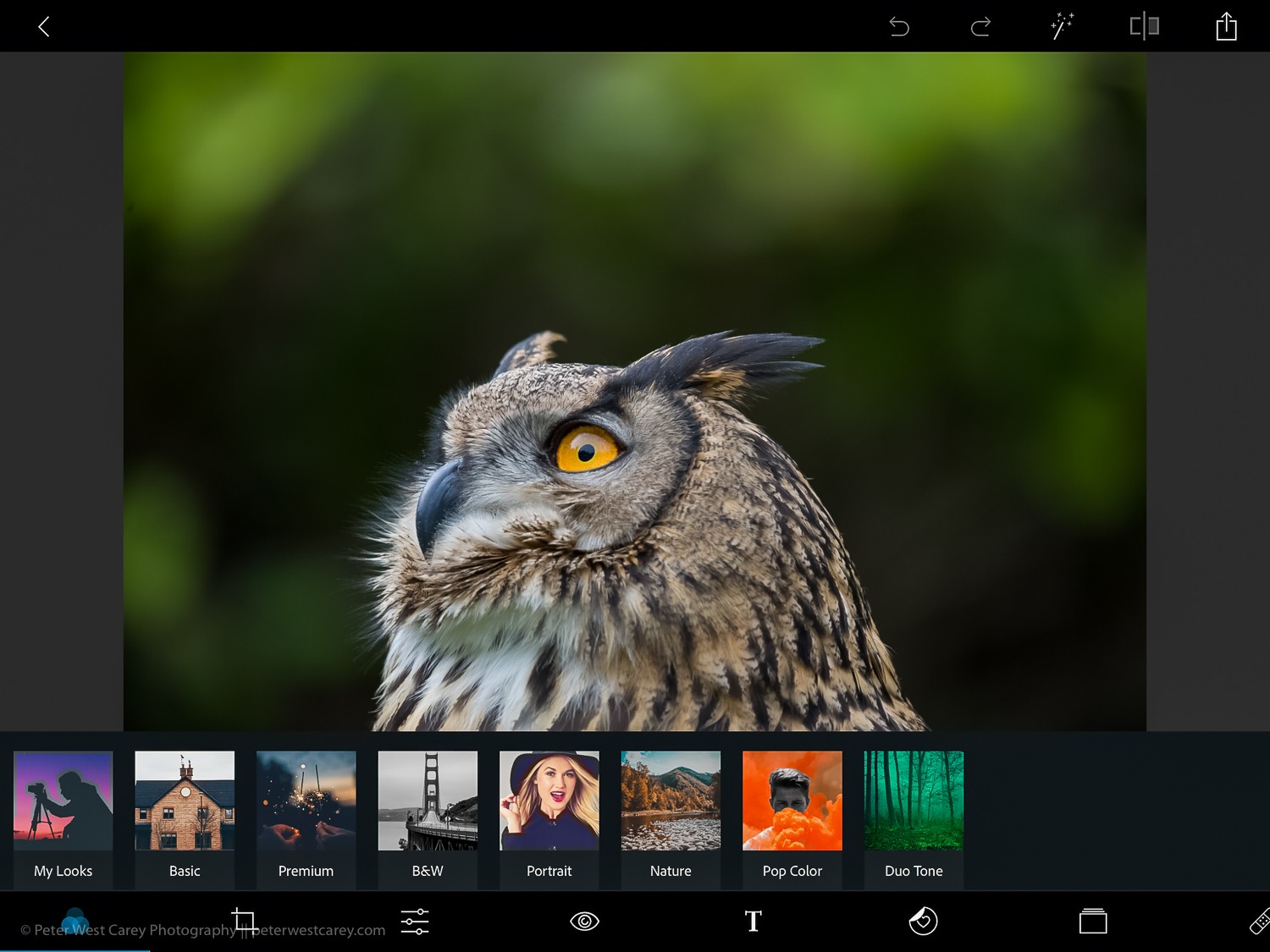
Task: Open the borders and frames tool
Action: (1093, 921)
